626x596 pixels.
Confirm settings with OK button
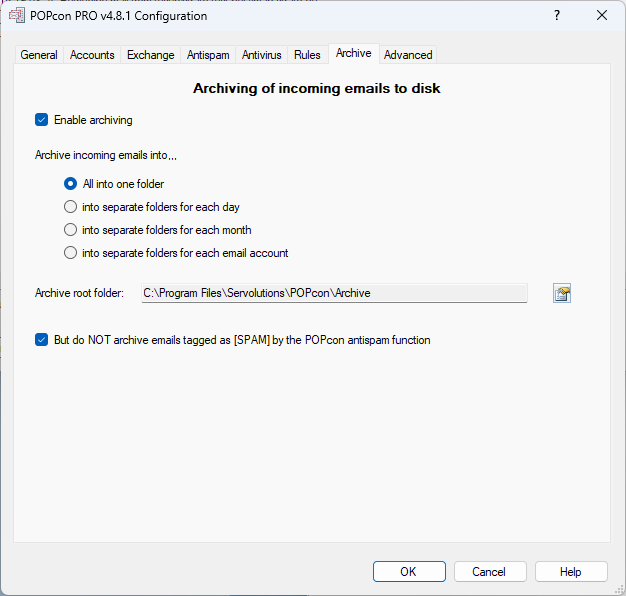[x=409, y=572]
